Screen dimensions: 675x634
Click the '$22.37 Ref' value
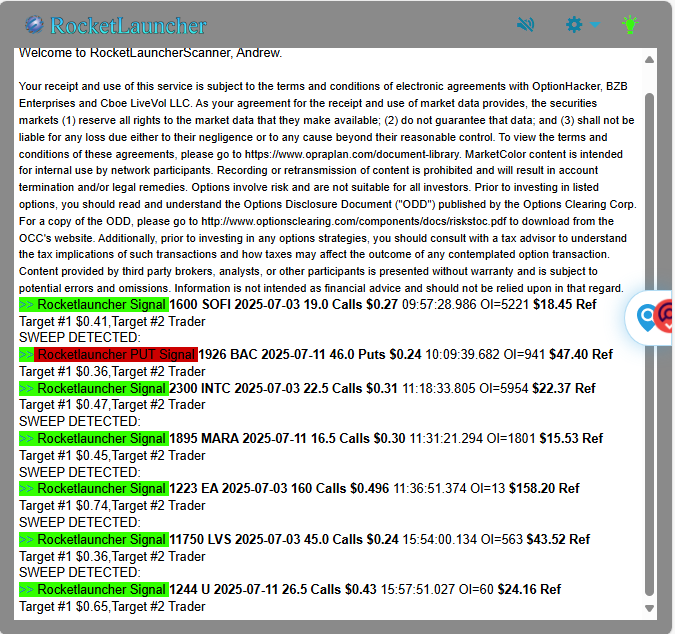pos(564,388)
